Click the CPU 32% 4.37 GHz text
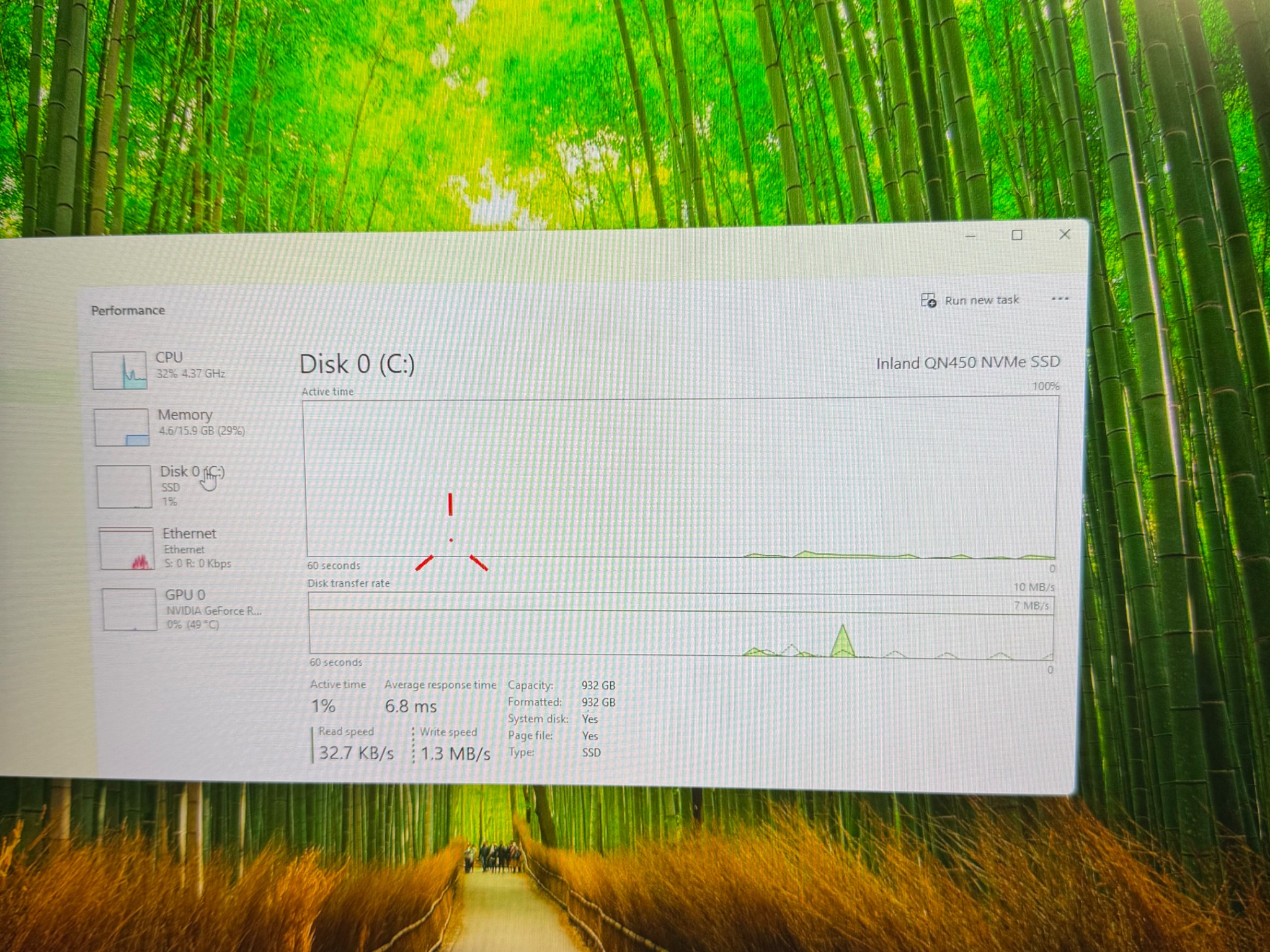1270x952 pixels. pyautogui.click(x=190, y=374)
